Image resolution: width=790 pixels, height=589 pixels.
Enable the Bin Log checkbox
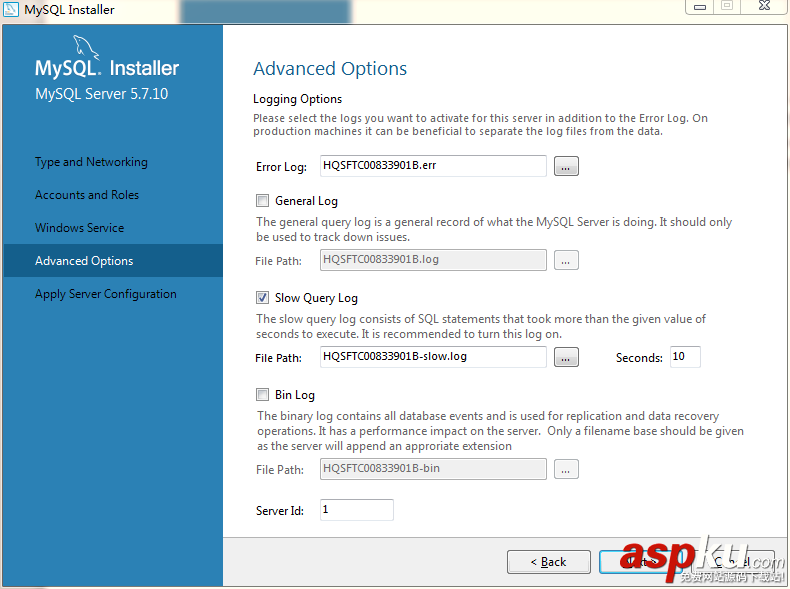(x=262, y=395)
